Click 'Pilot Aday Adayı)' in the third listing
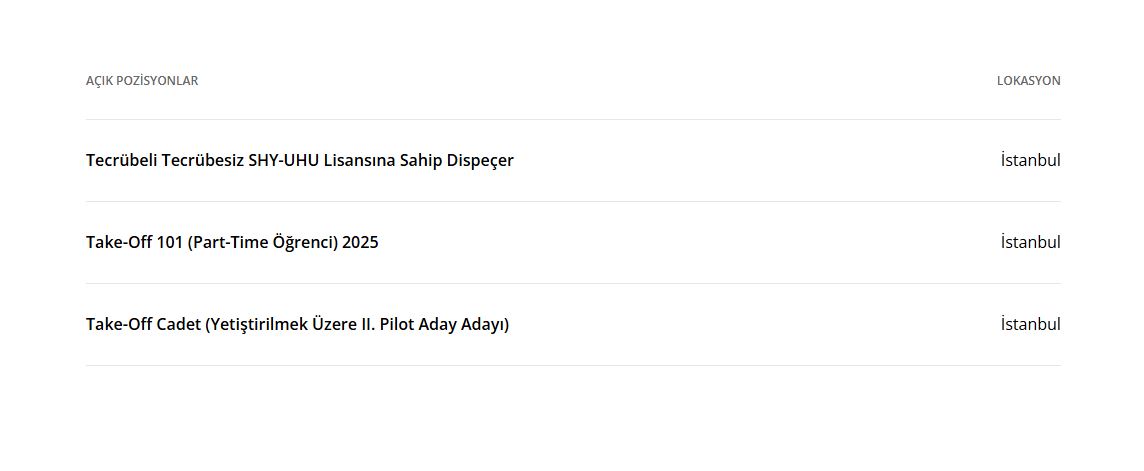The image size is (1144, 471). [444, 324]
